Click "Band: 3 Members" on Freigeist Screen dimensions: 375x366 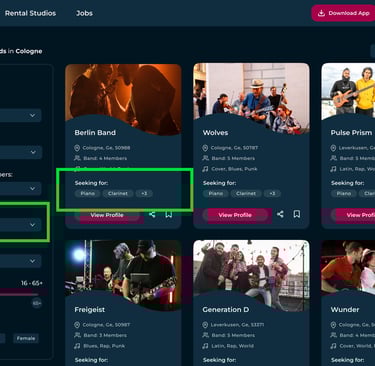click(105, 335)
